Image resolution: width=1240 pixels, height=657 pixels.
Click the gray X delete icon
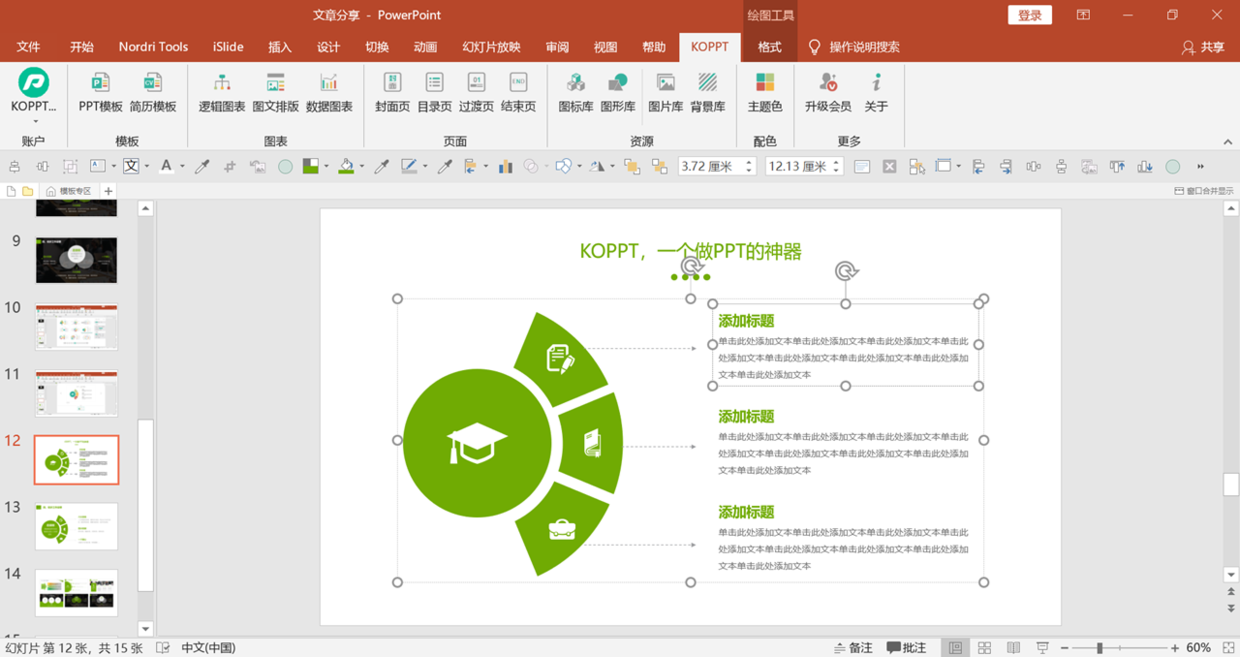[x=889, y=166]
